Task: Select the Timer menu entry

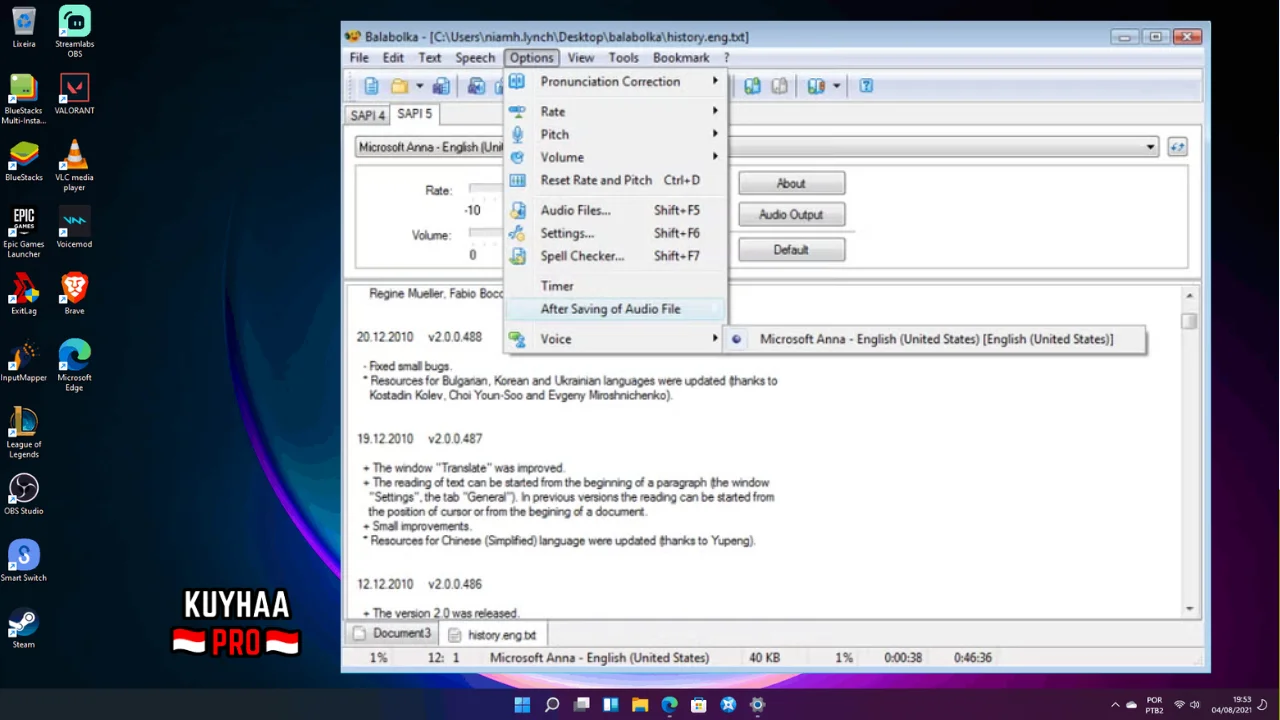Action: (616, 286)
